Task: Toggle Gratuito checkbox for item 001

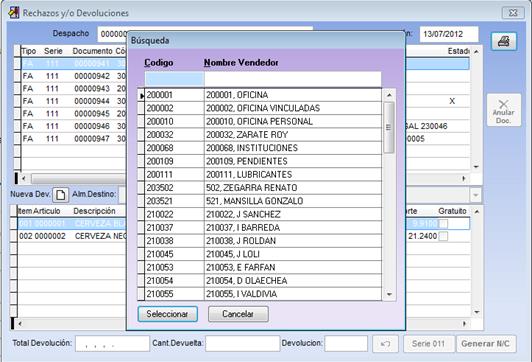Action: coord(443,224)
